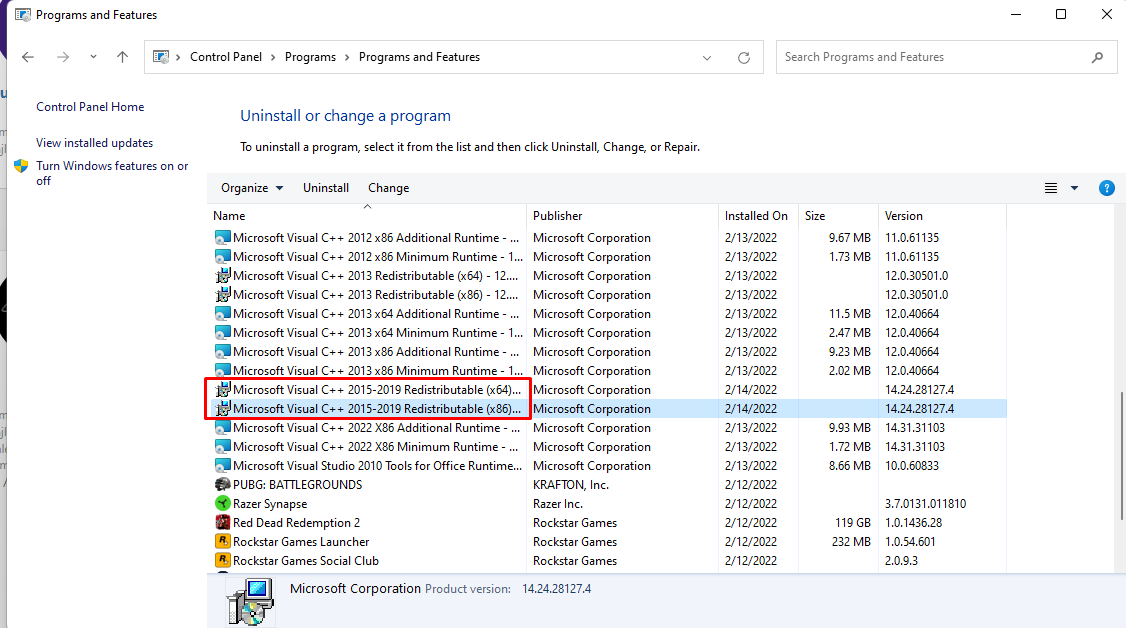This screenshot has height=628, width=1126.
Task: Click the 119 GB size cell
Action: pos(853,523)
